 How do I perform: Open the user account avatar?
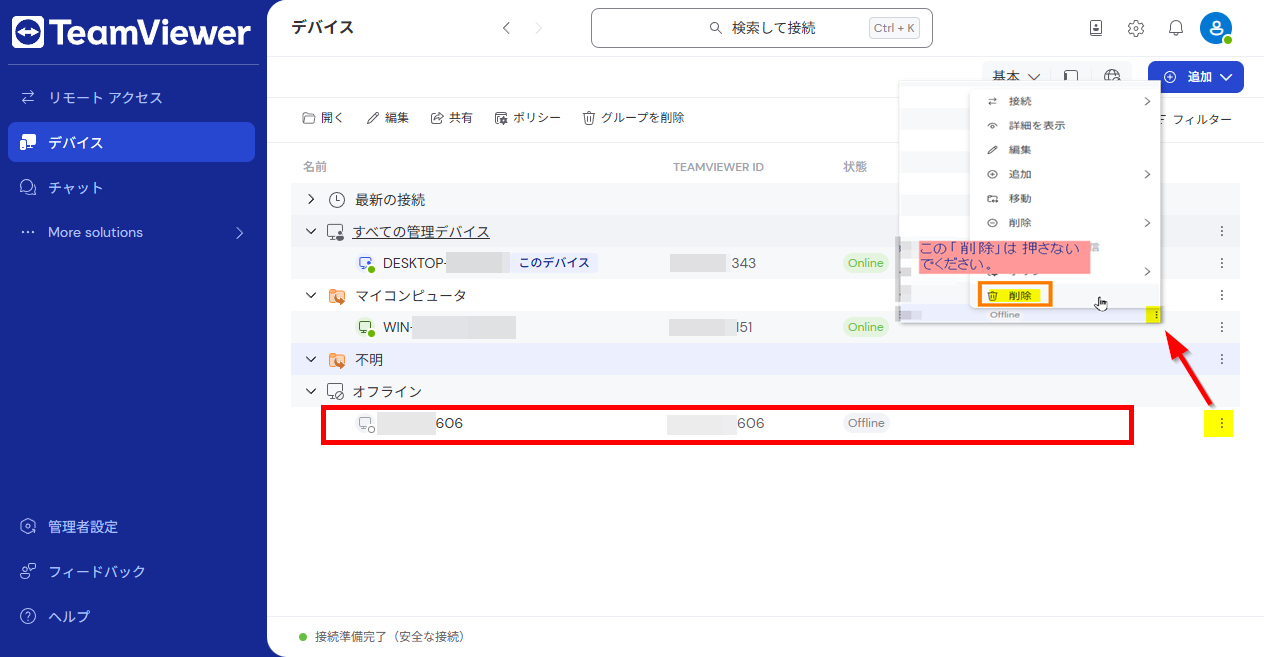pyautogui.click(x=1216, y=28)
